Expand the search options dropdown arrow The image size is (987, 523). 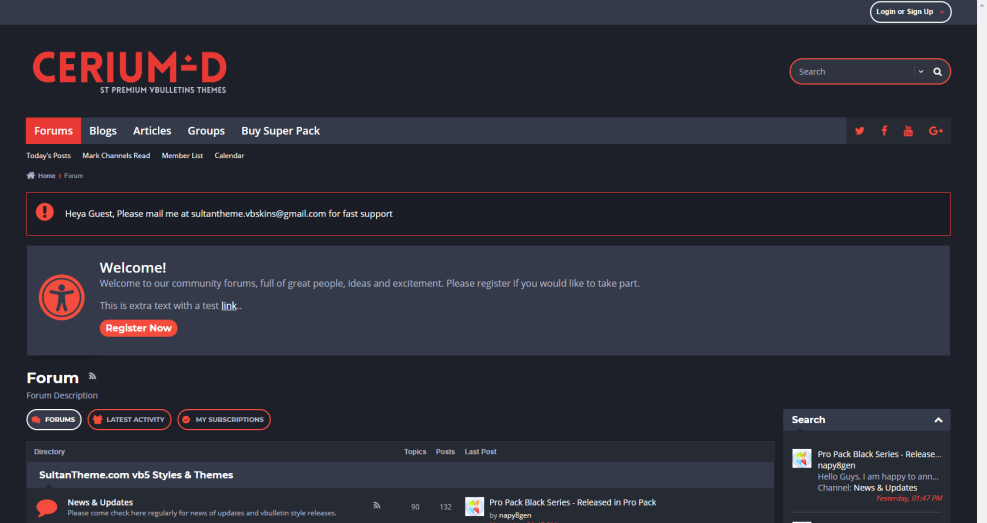click(x=920, y=72)
